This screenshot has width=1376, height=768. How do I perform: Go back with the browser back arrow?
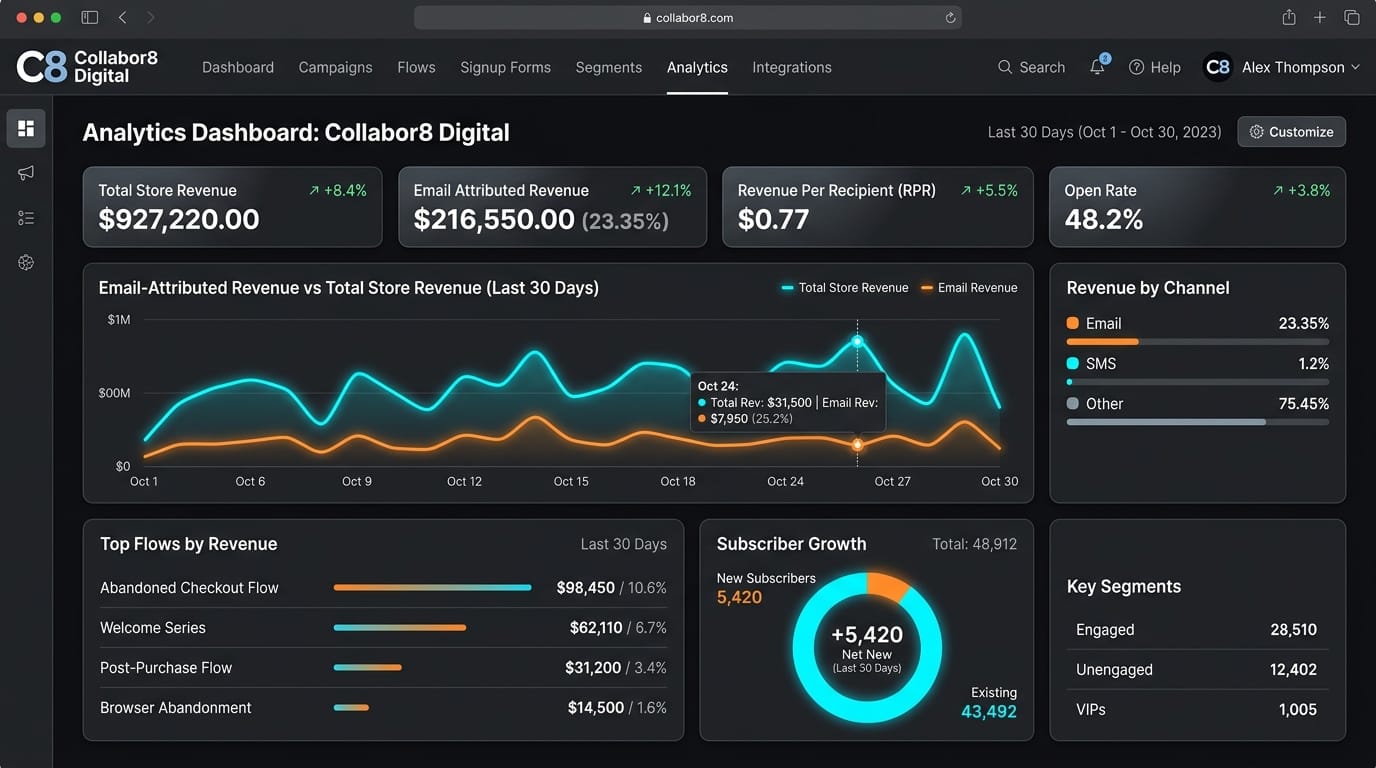pyautogui.click(x=122, y=18)
